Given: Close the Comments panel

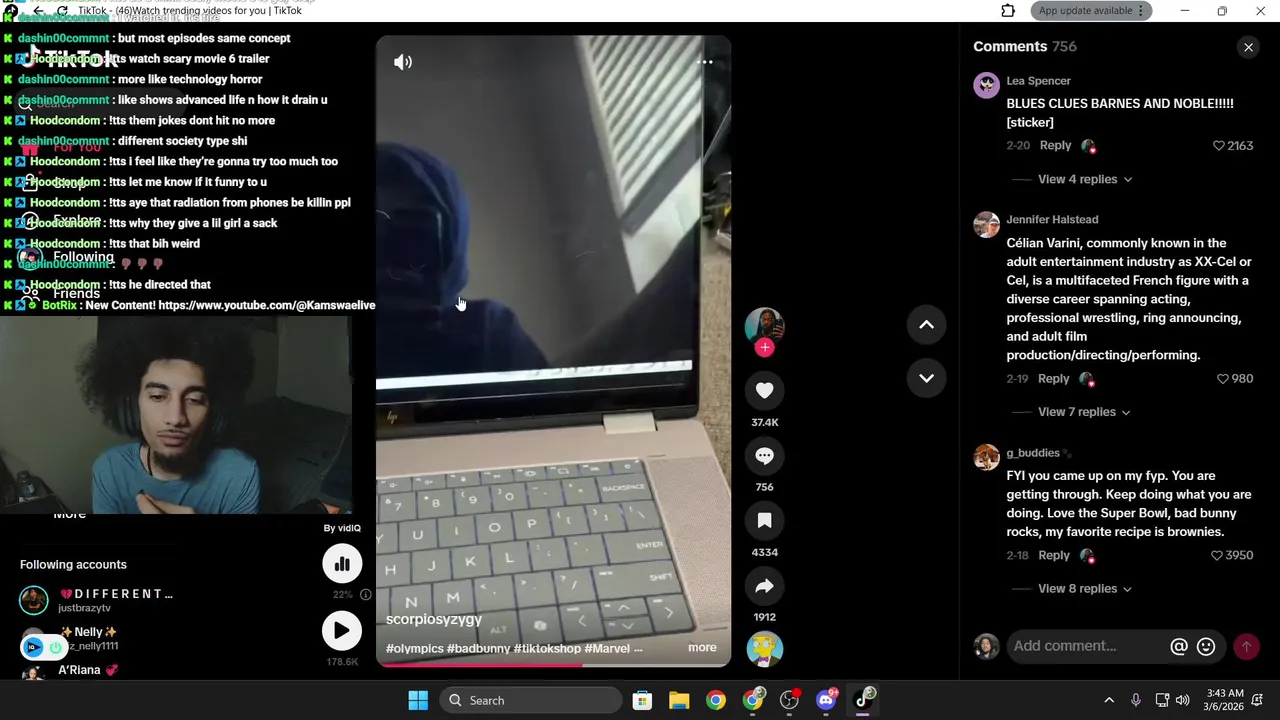Looking at the screenshot, I should tap(1248, 47).
